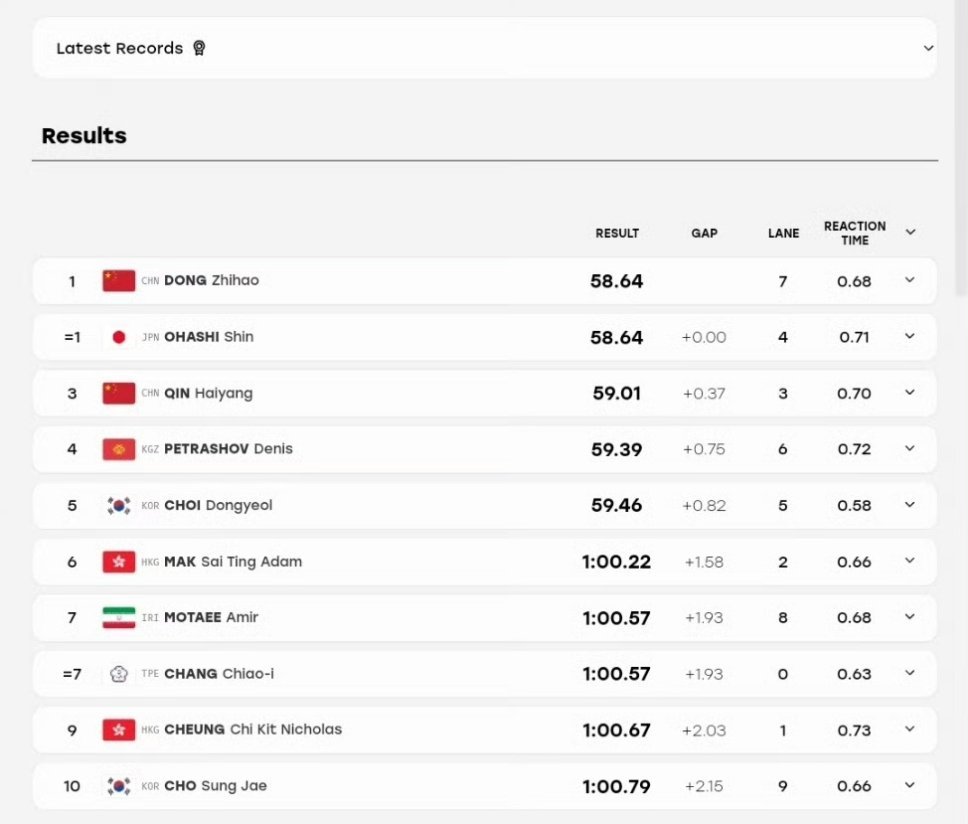This screenshot has width=968, height=824.
Task: Expand CHO Sung Jae row chevron
Action: 909,785
